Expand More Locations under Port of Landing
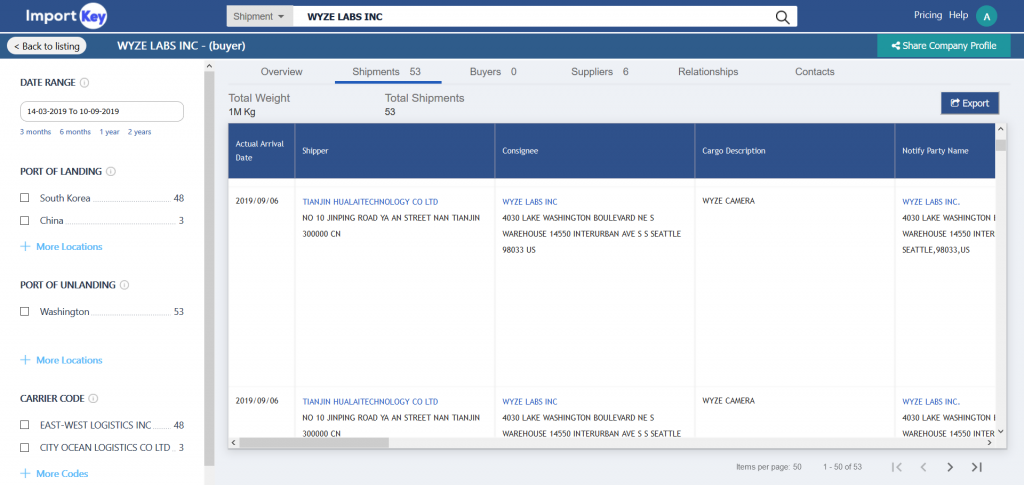Viewport: 1024px width, 485px height. (x=61, y=247)
